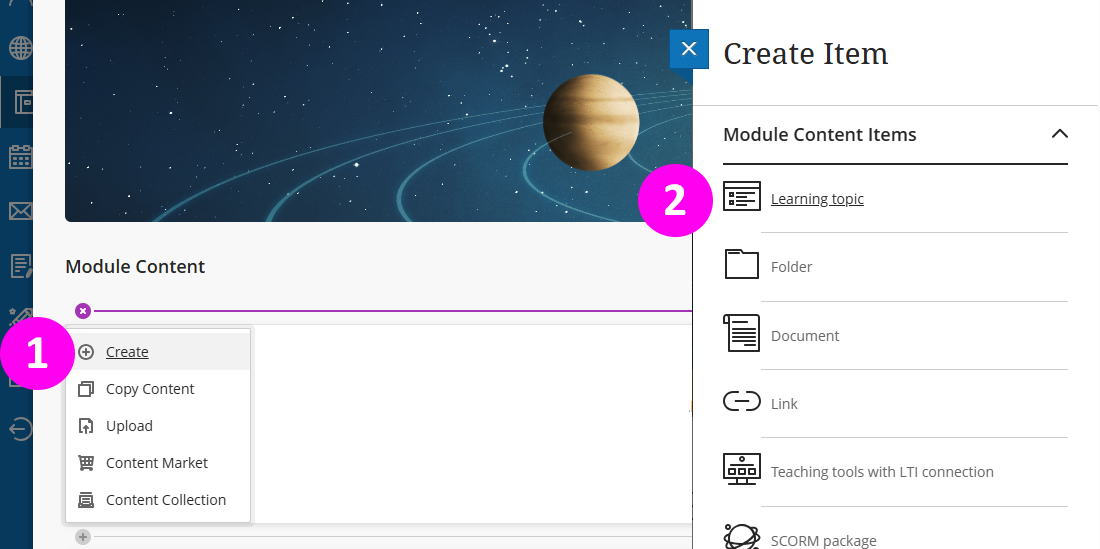
Task: Open the Learning topic link
Action: pos(817,199)
